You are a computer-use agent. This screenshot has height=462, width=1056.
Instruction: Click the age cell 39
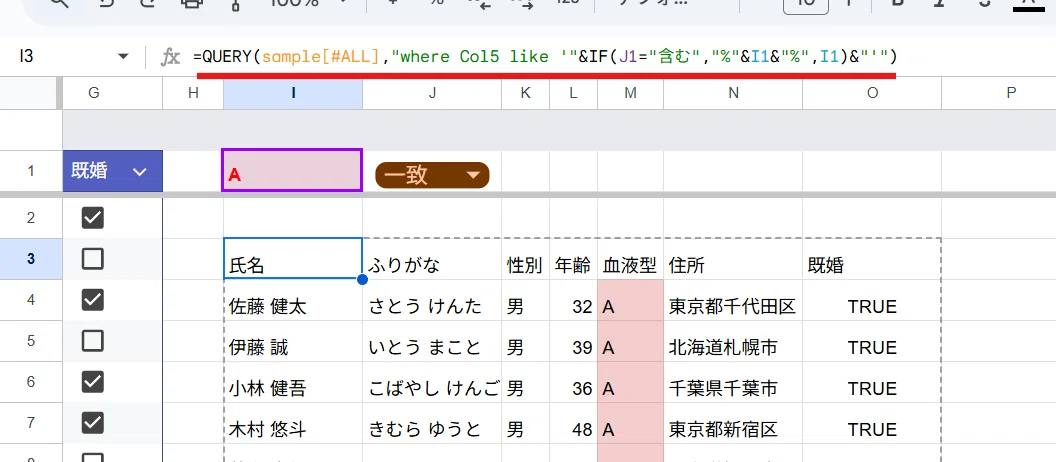pyautogui.click(x=573, y=341)
